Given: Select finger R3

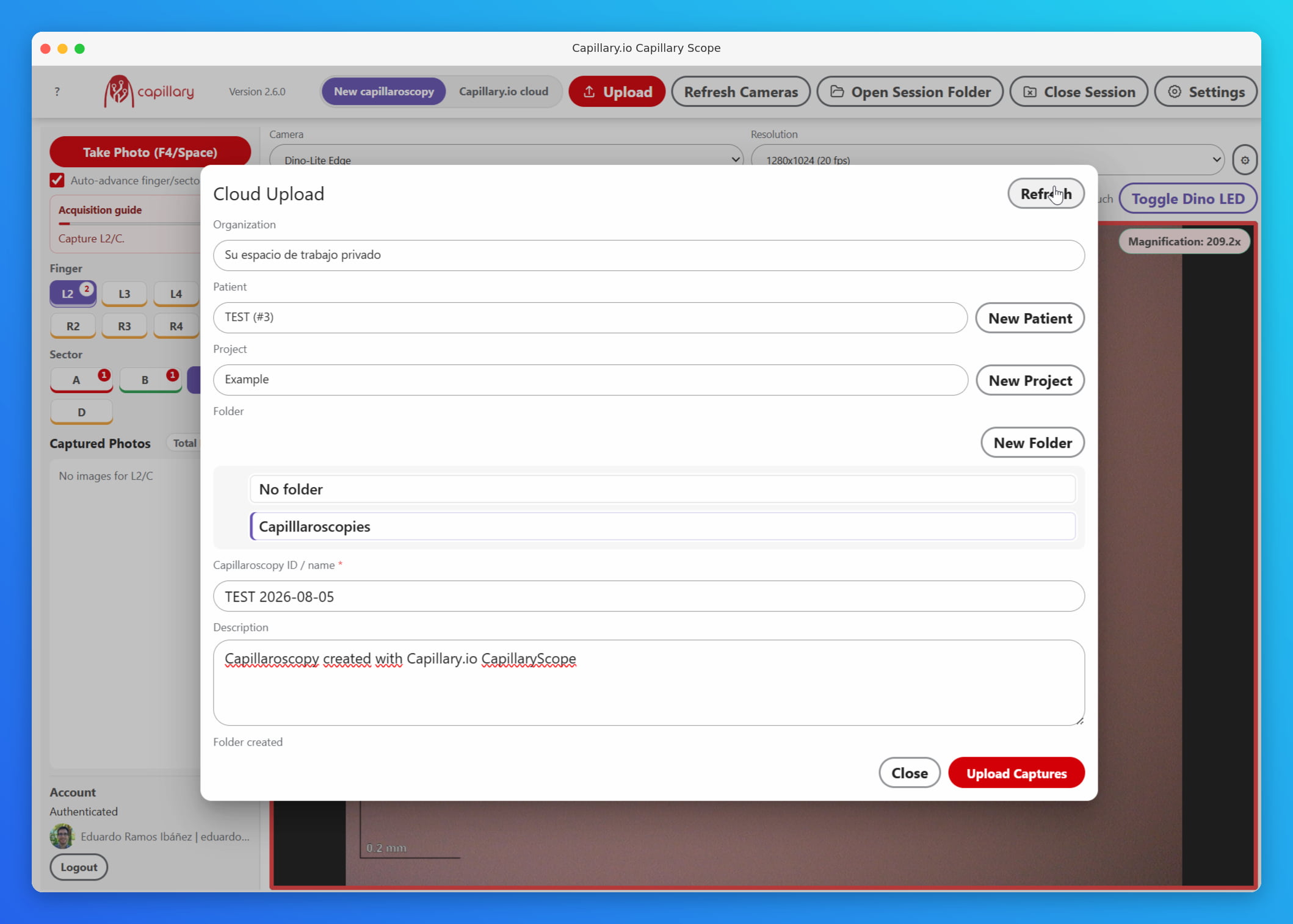Looking at the screenshot, I should point(124,326).
